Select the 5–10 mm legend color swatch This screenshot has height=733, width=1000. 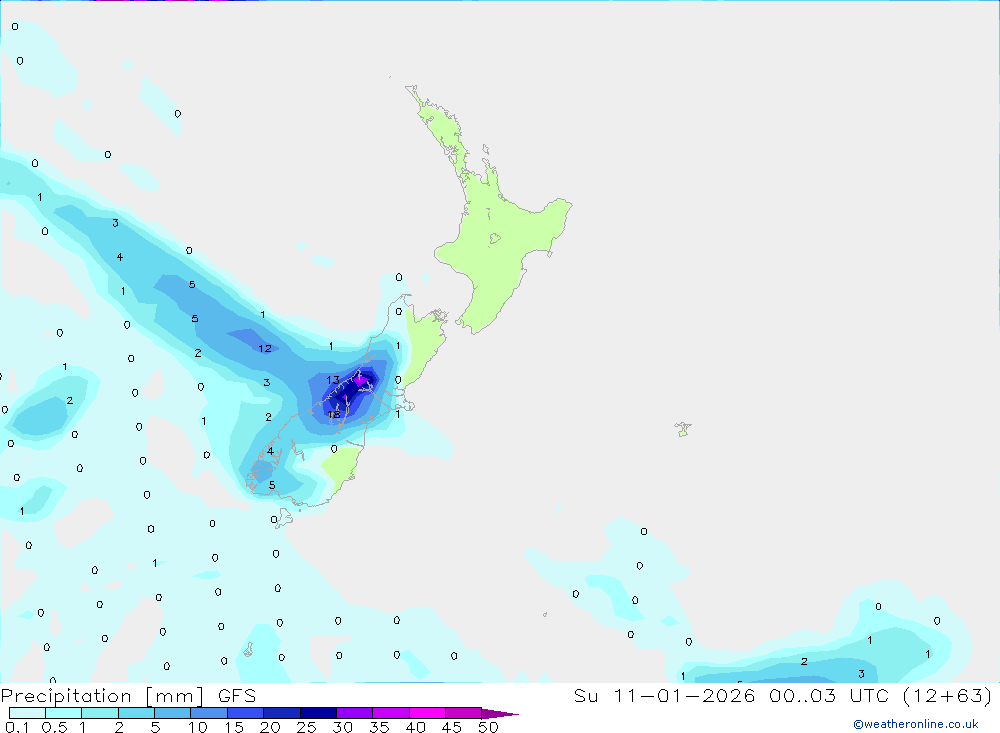(173, 713)
